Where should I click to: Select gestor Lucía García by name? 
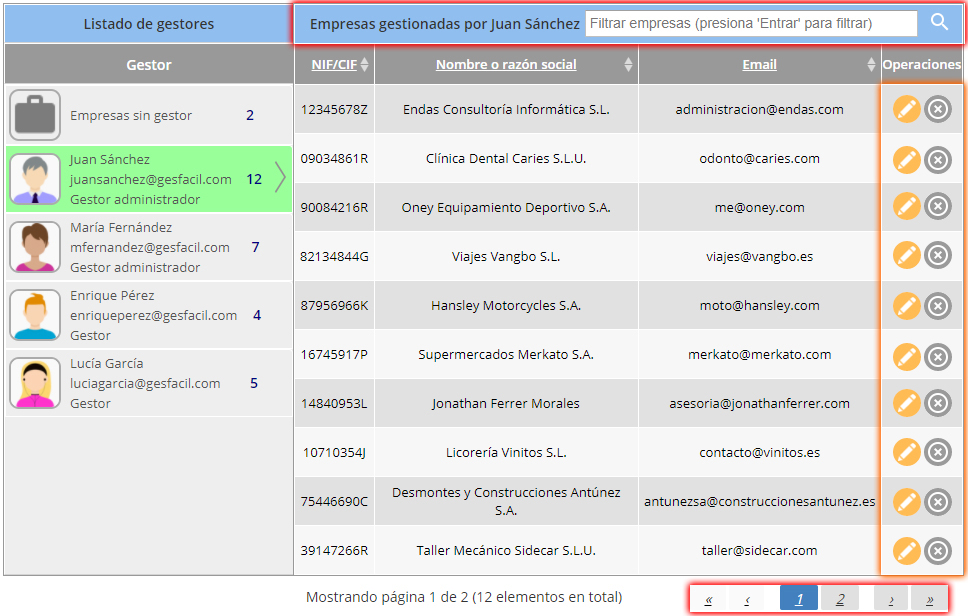click(x=107, y=363)
